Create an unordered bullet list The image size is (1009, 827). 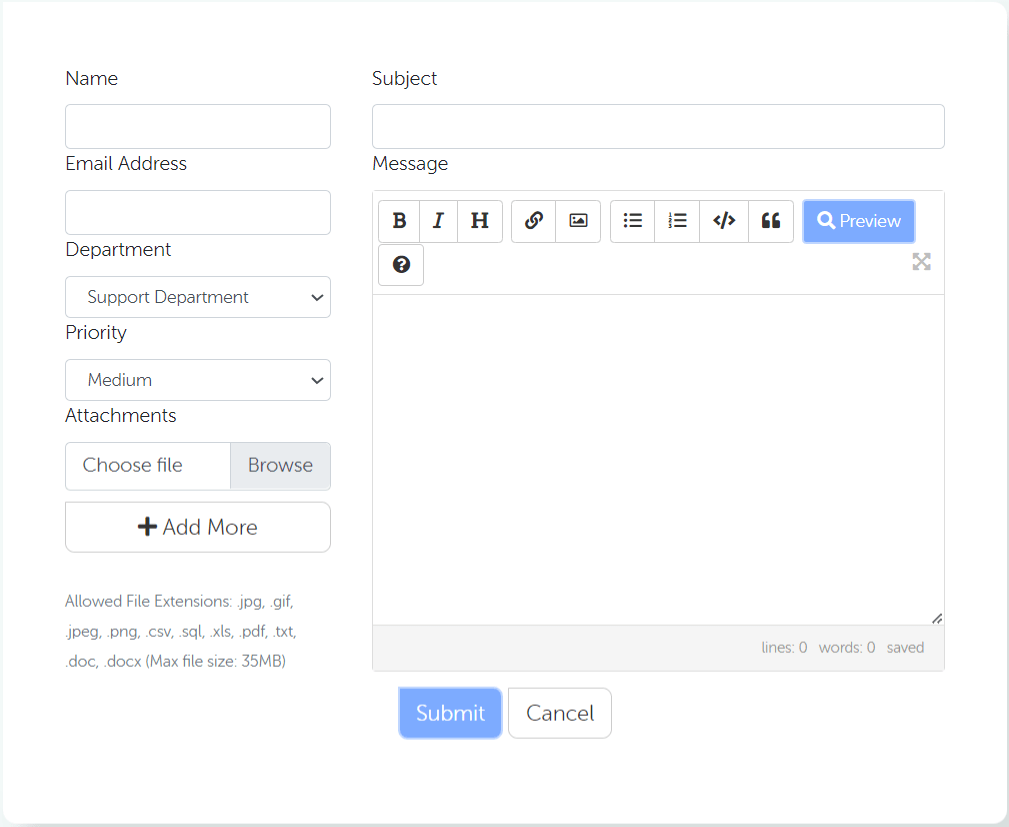[632, 221]
